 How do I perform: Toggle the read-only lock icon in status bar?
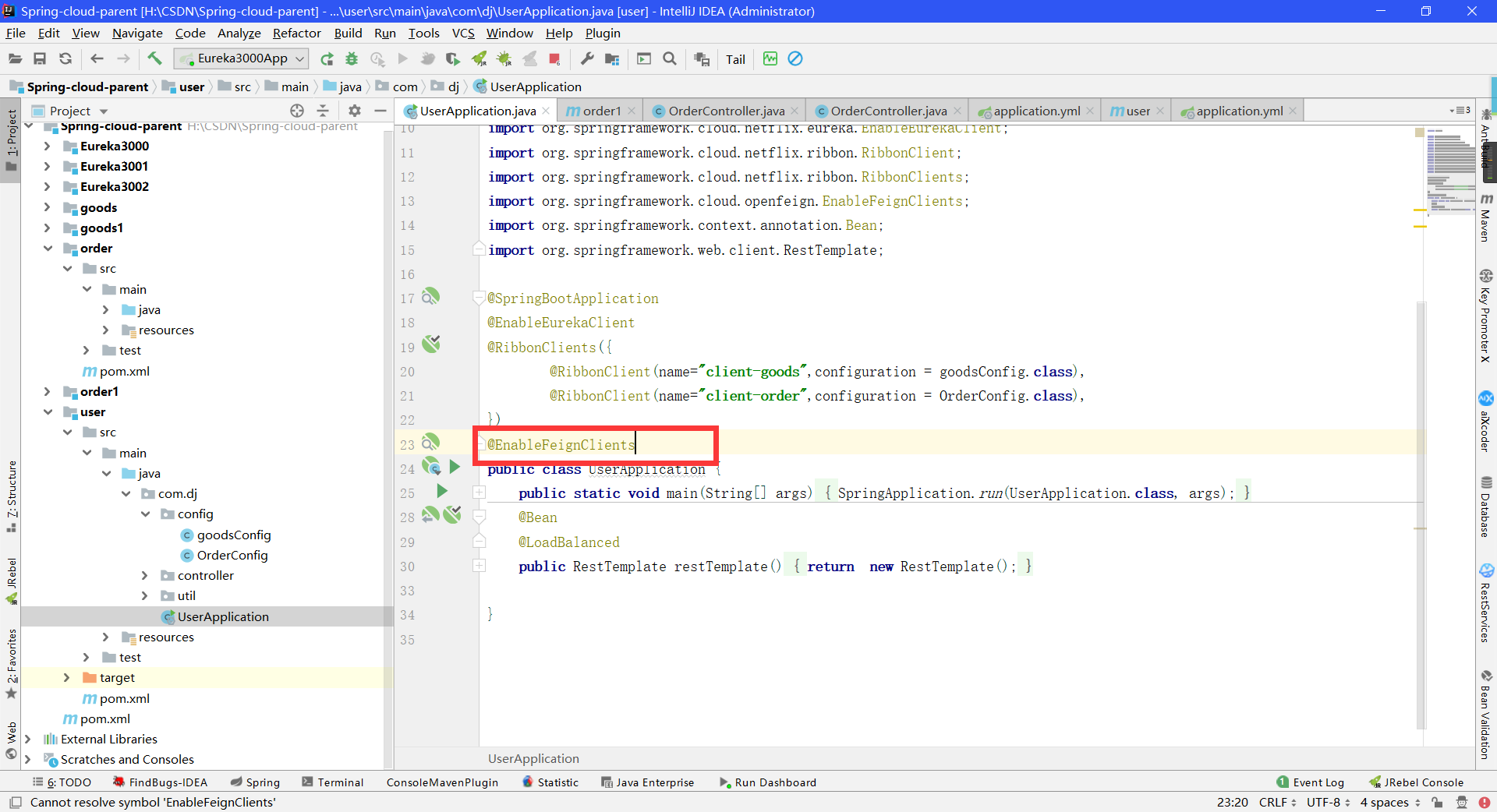1437,802
